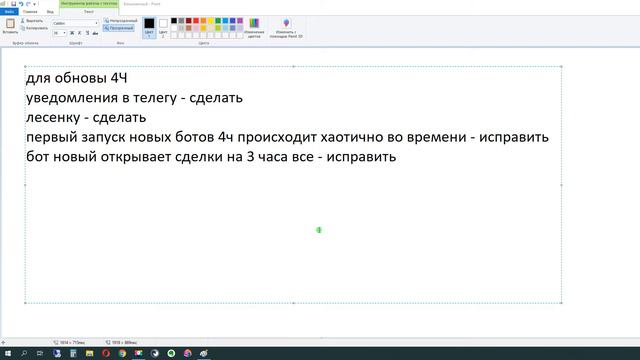Open Google Chrome from the taskbar
This screenshot has width=640, height=360.
pyautogui.click(x=122, y=353)
